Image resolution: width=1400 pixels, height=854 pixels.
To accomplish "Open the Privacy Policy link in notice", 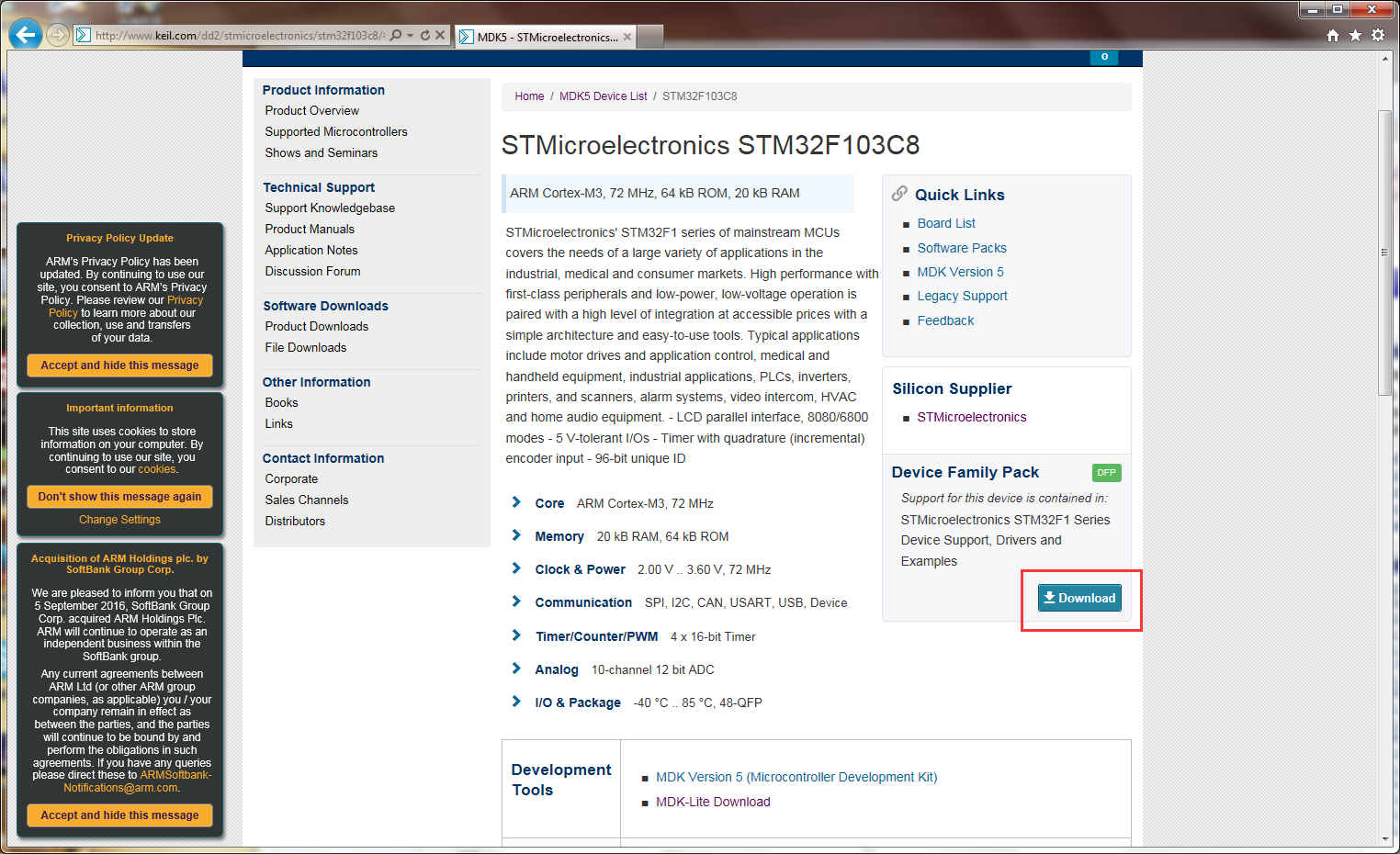I will click(x=126, y=307).
